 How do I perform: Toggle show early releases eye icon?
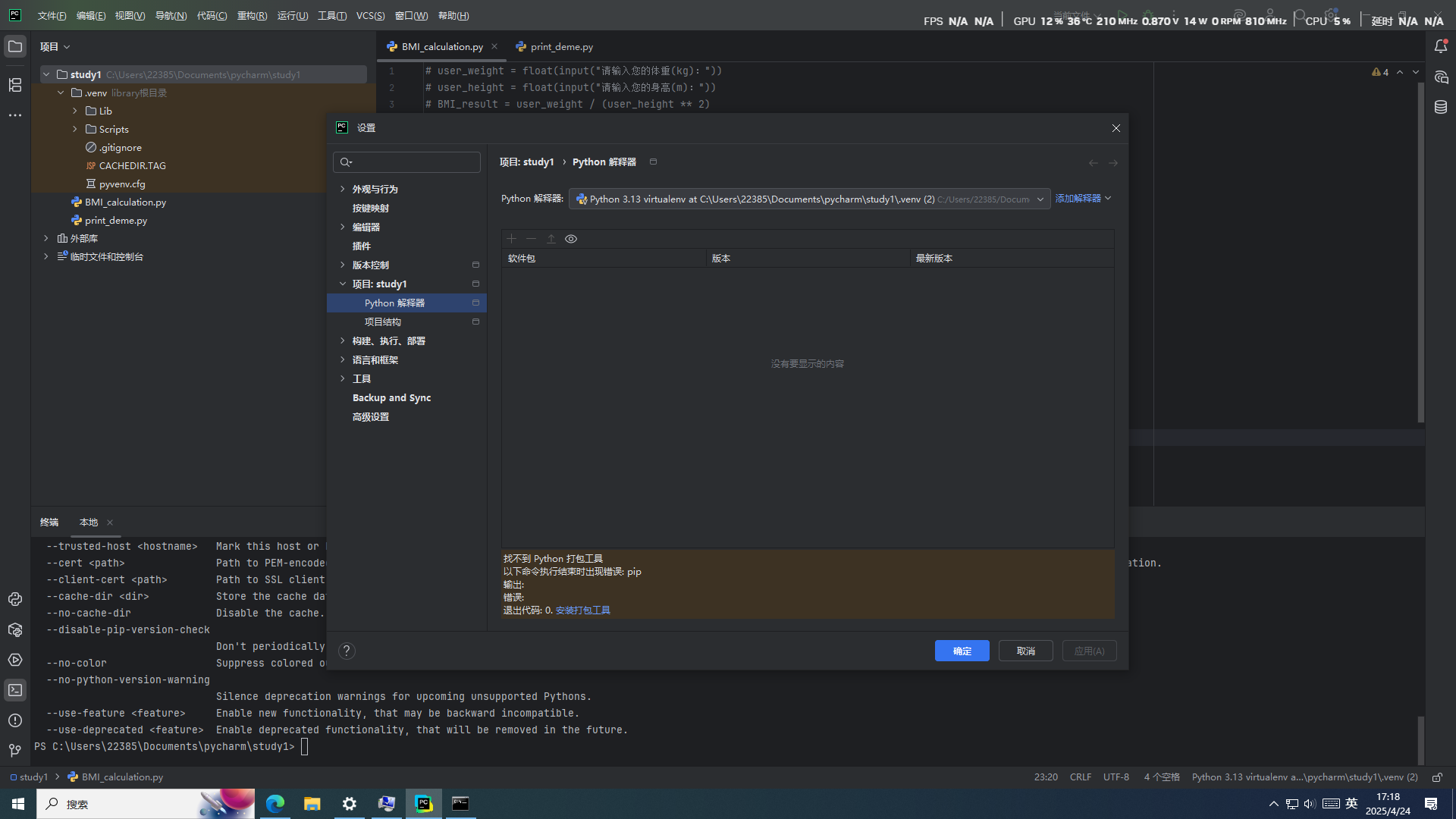[571, 239]
